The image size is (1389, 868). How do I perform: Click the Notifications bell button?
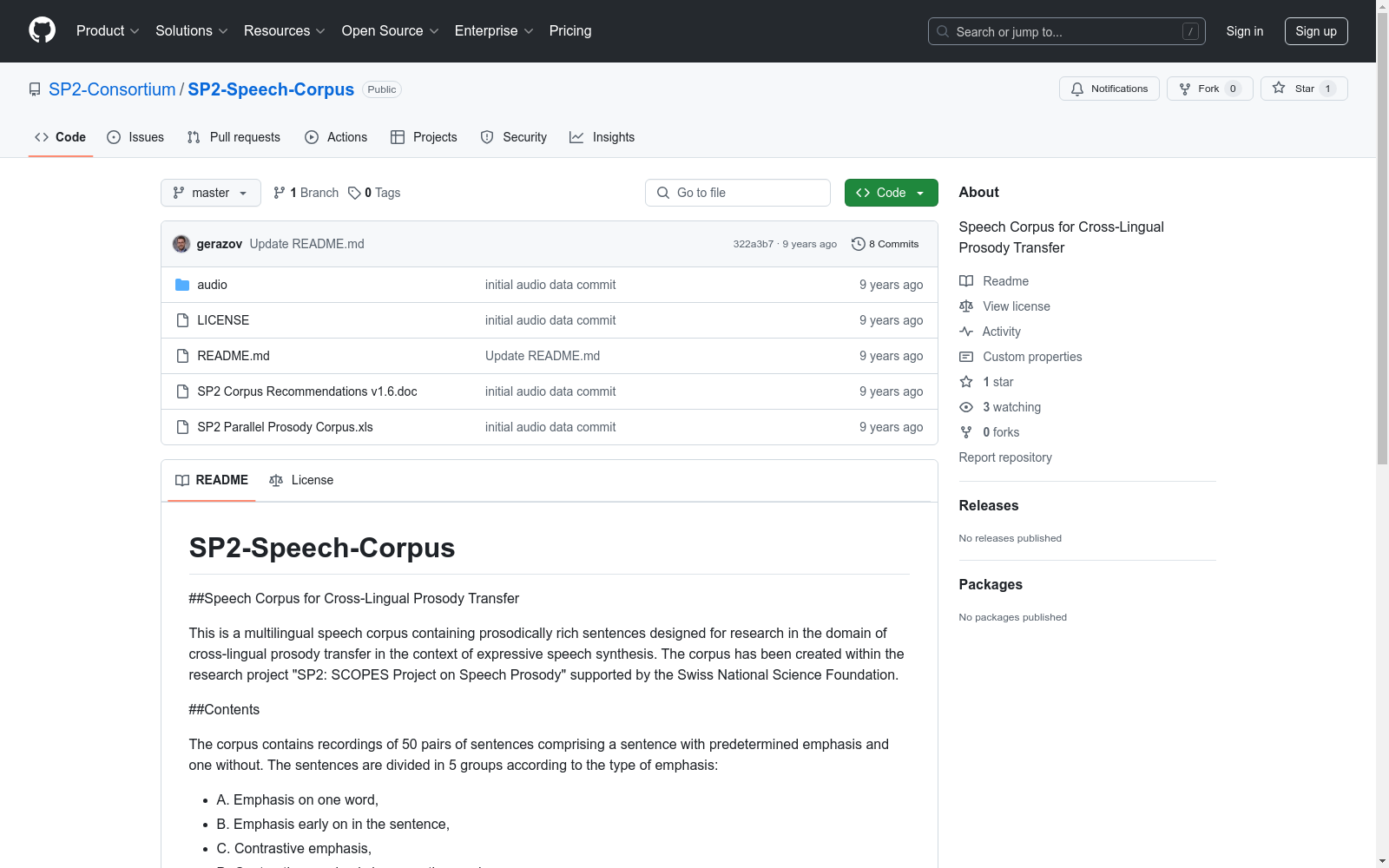[x=1109, y=89]
